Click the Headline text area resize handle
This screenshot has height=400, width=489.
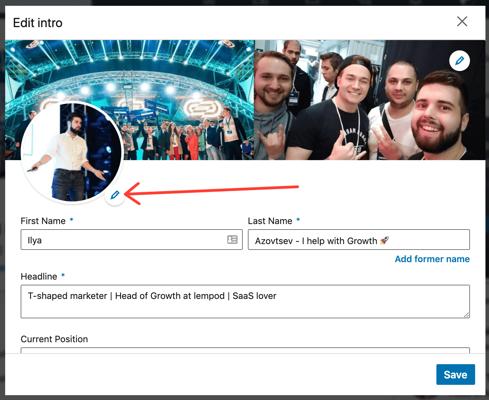[466, 314]
